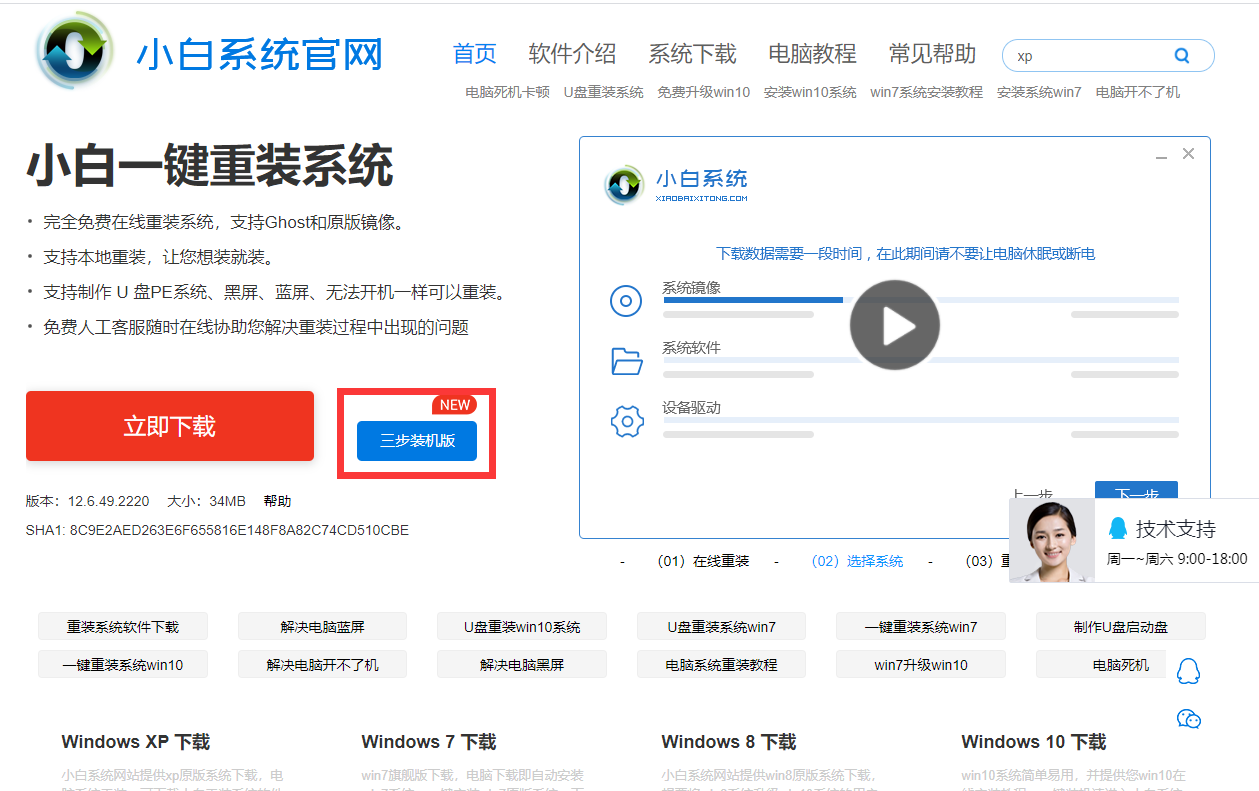This screenshot has height=791, width=1259.
Task: Click the U盘重装系统win7 tag button
Action: [722, 627]
